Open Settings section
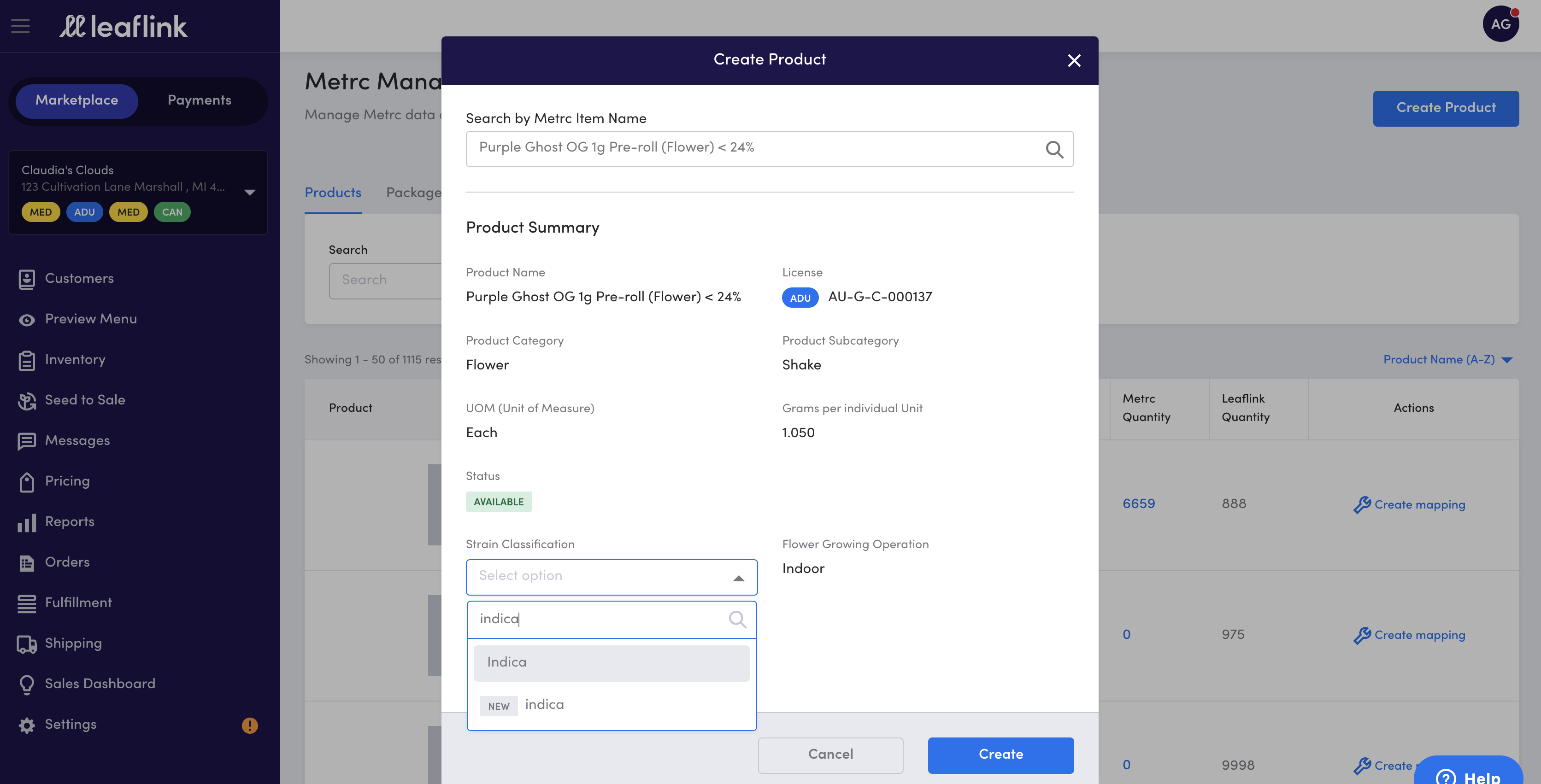The height and width of the screenshot is (784, 1541). coord(71,725)
